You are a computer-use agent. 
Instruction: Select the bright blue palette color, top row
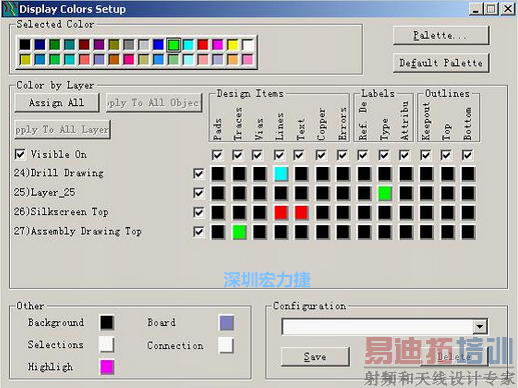[x=158, y=45]
